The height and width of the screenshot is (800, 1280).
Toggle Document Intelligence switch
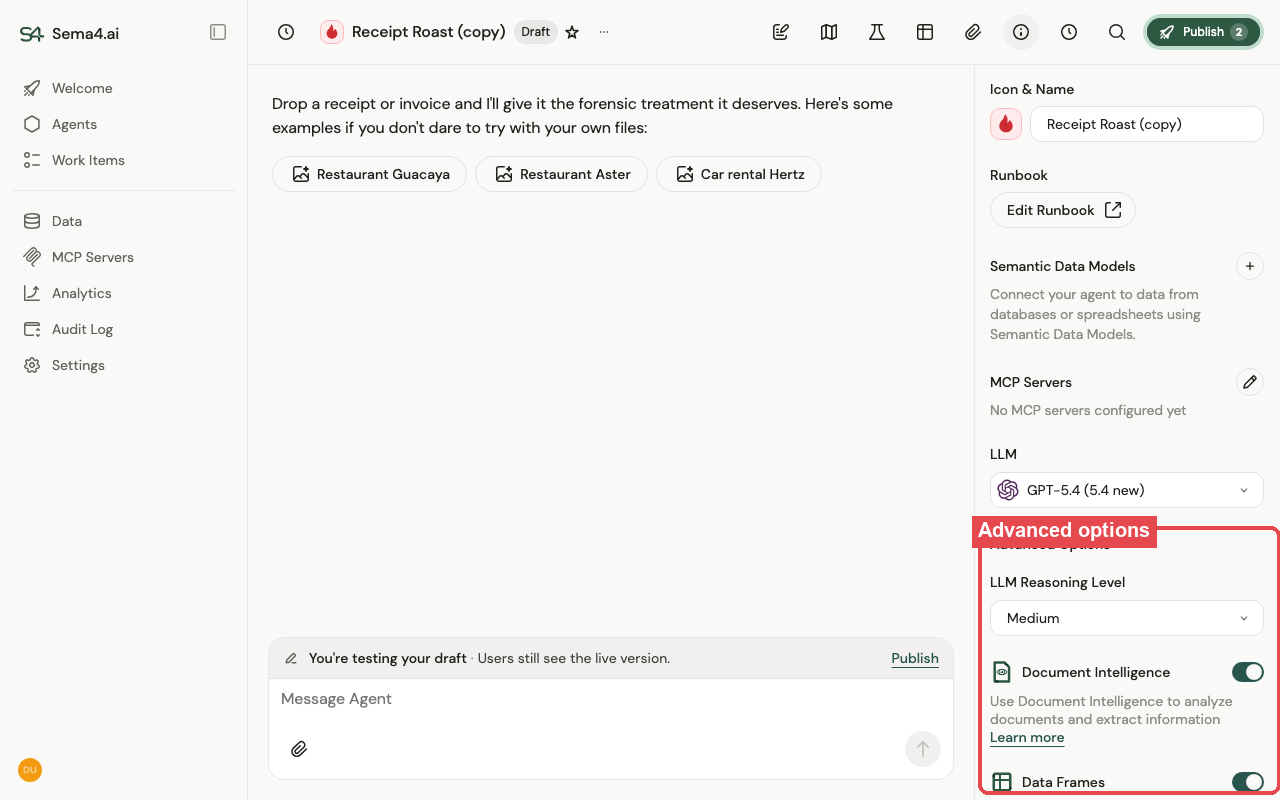point(1247,672)
